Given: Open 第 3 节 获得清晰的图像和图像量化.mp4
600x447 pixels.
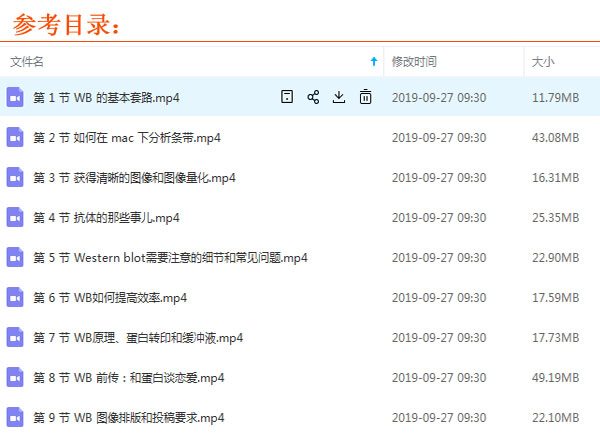Looking at the screenshot, I should pyautogui.click(x=134, y=177).
